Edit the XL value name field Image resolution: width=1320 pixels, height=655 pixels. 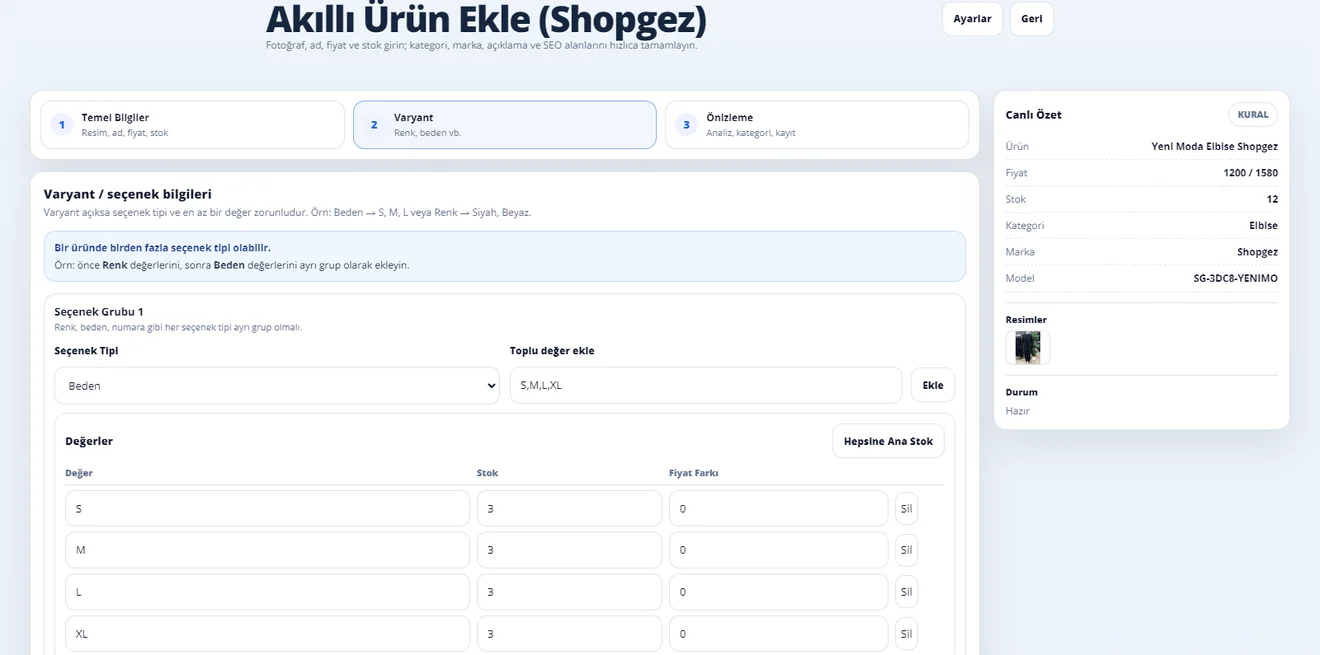coord(267,634)
